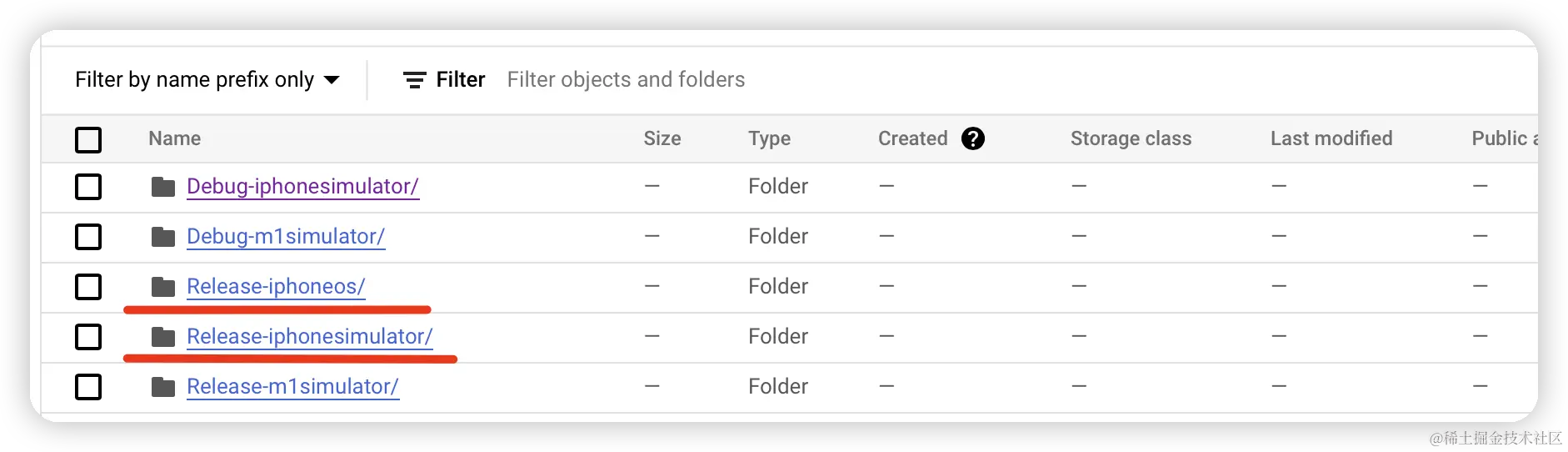1568x452 pixels.
Task: Click the Storage class column header
Action: click(x=1131, y=138)
